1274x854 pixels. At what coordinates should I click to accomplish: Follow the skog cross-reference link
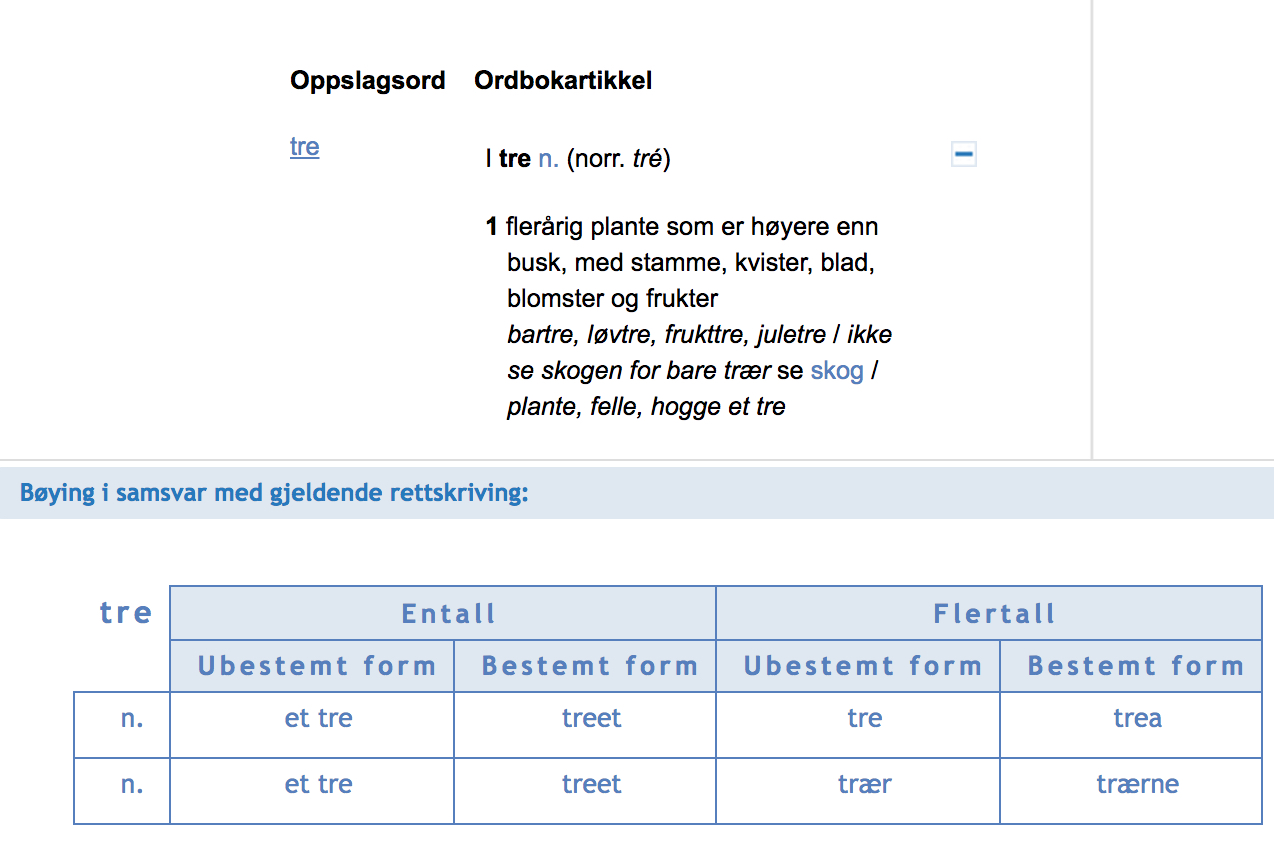click(x=837, y=371)
